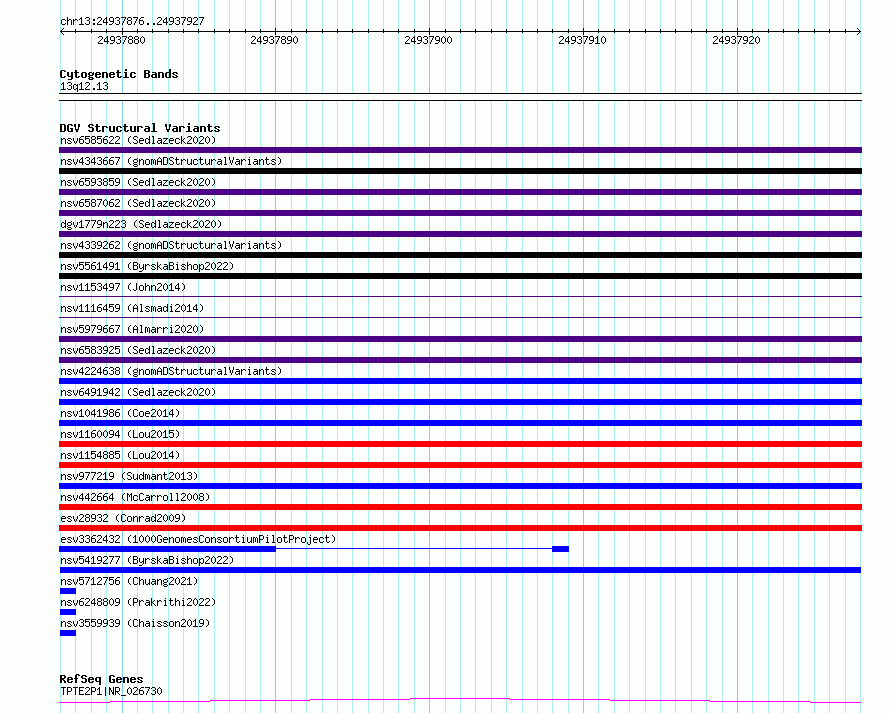Open variant nsv1041986 (Coe2014)
Screen dimensions: 890x713
click(x=120, y=413)
